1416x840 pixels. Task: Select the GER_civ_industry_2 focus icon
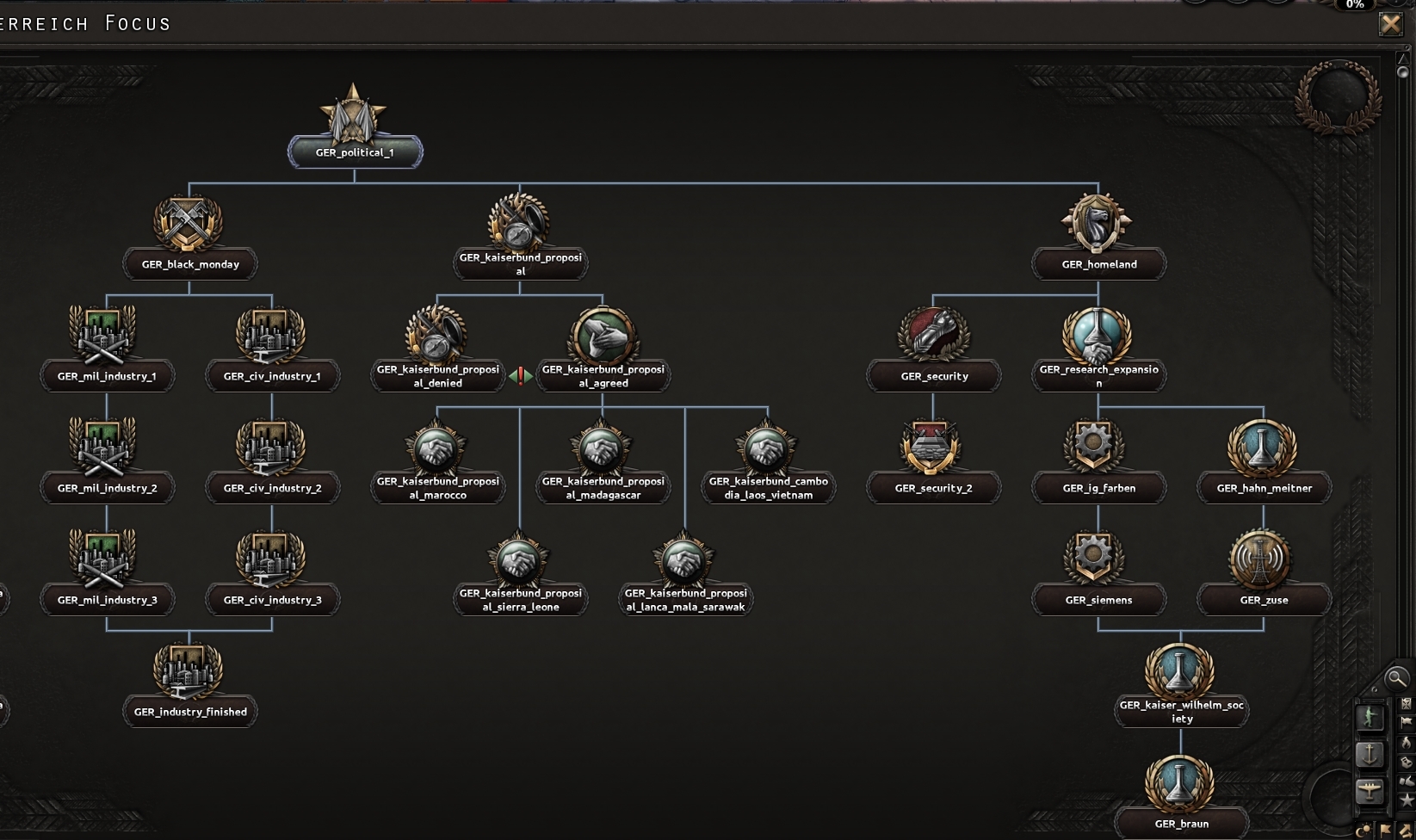(270, 448)
